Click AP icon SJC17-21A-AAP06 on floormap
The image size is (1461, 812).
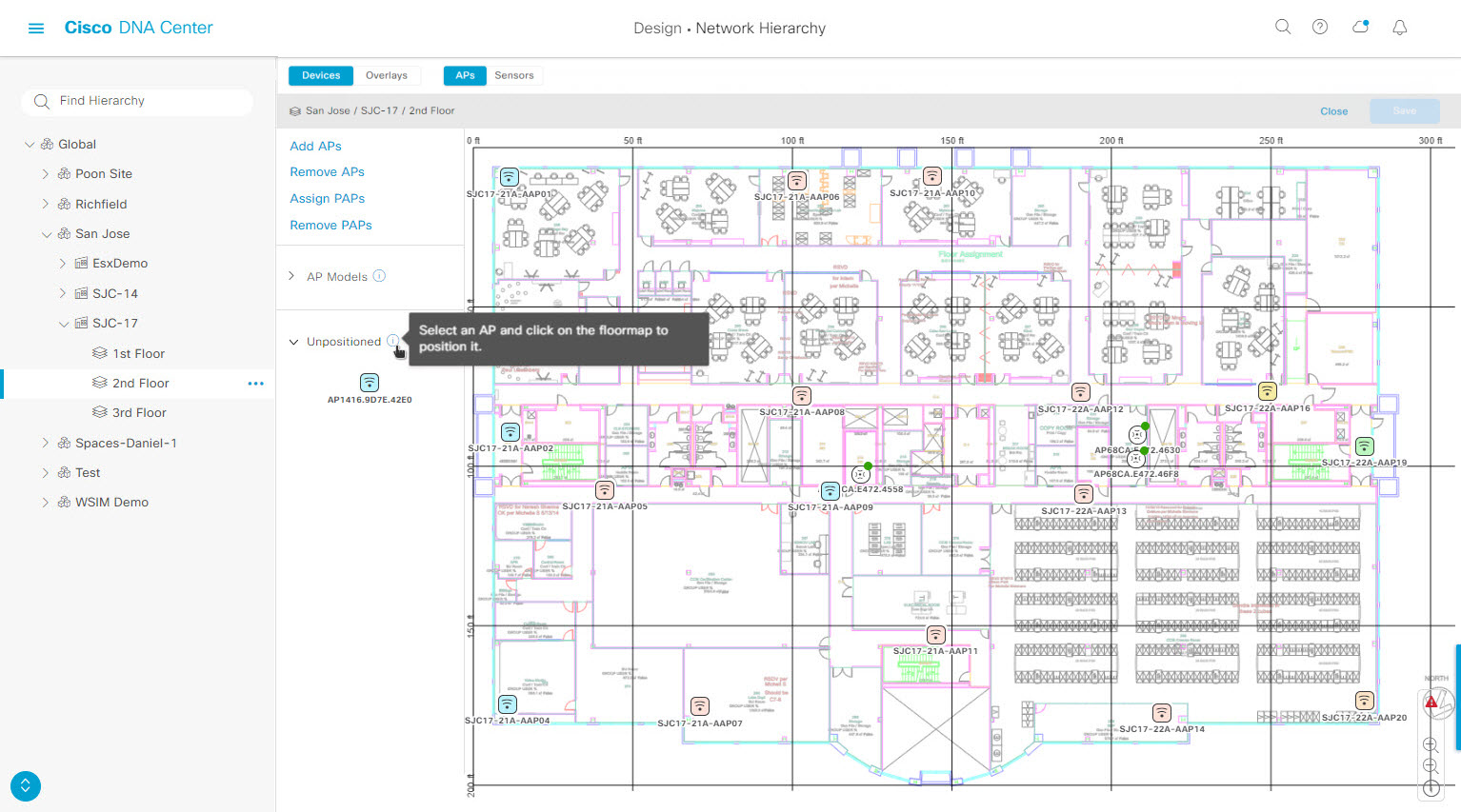pyautogui.click(x=797, y=181)
